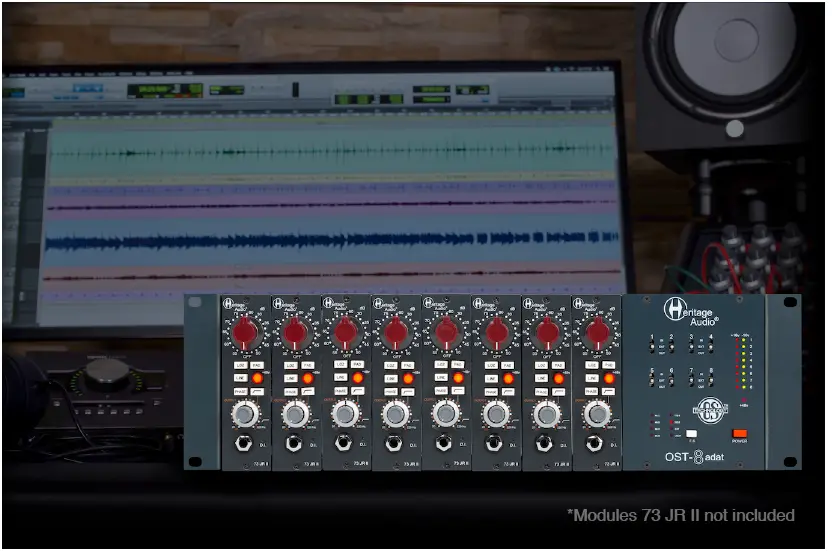This screenshot has width=832, height=551.
Task: Click the yellow LED for channel 8 meter
Action: click(744, 387)
